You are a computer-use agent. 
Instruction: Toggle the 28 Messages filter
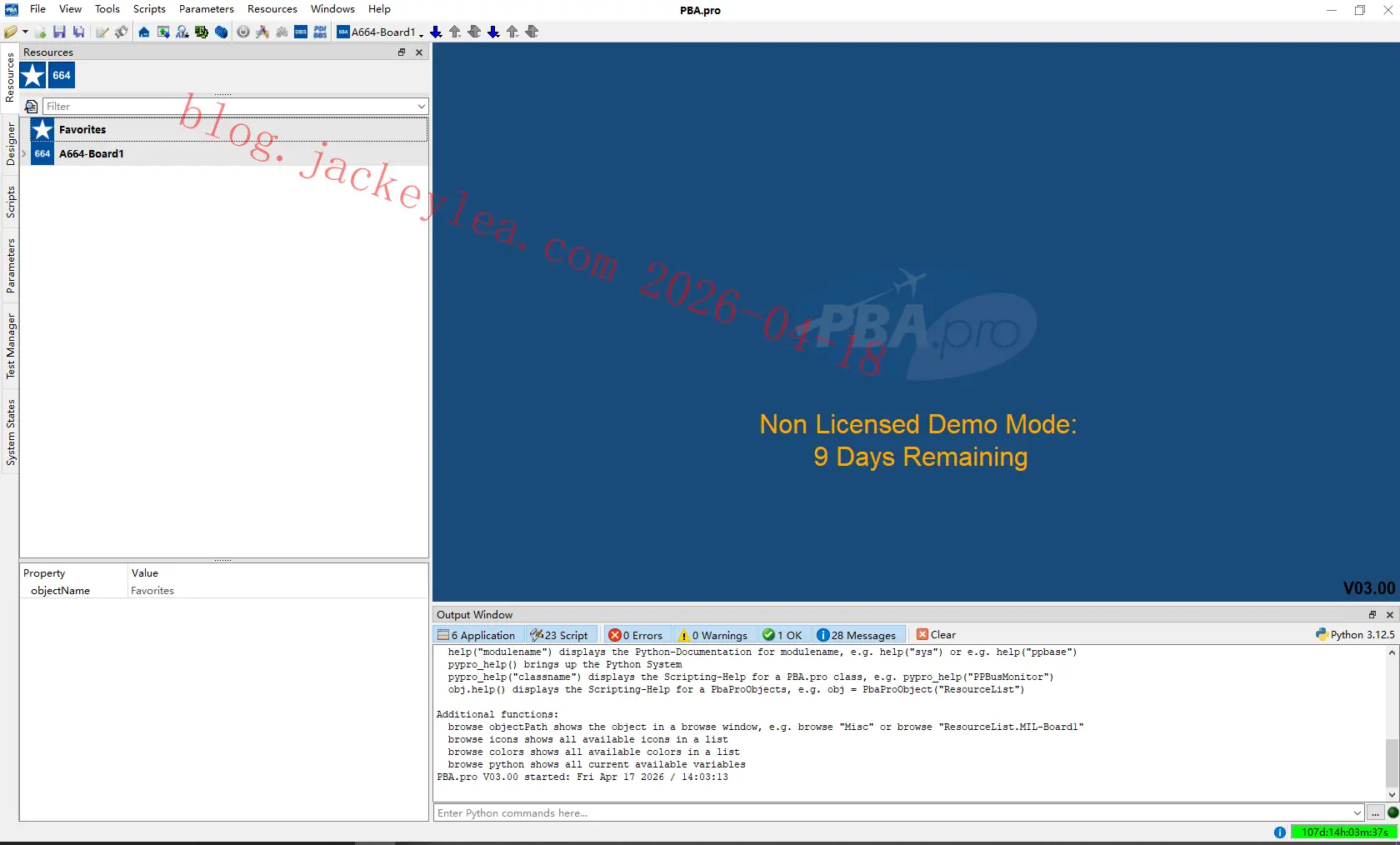tap(857, 635)
